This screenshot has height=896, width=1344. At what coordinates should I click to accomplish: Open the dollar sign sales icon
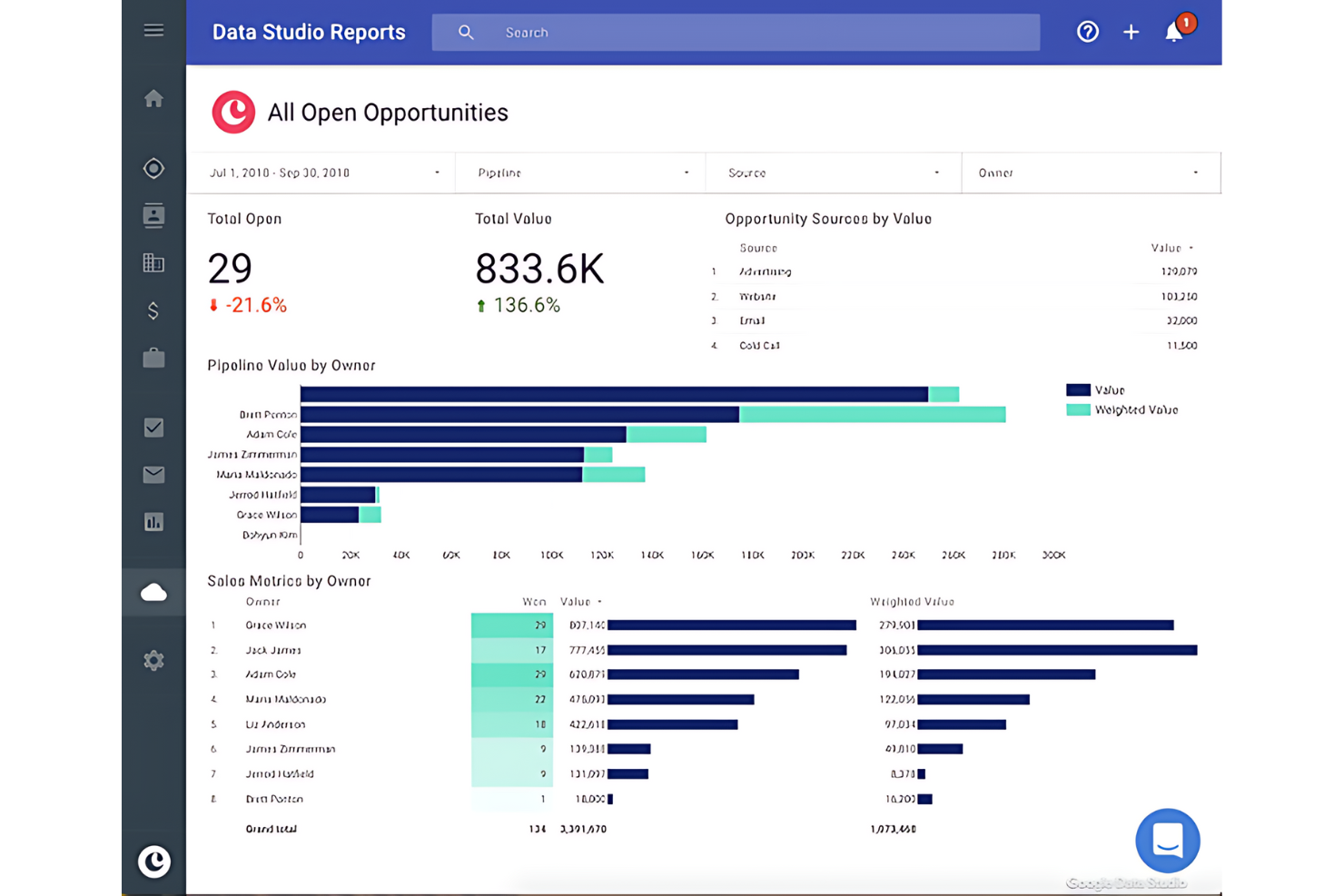pos(153,310)
